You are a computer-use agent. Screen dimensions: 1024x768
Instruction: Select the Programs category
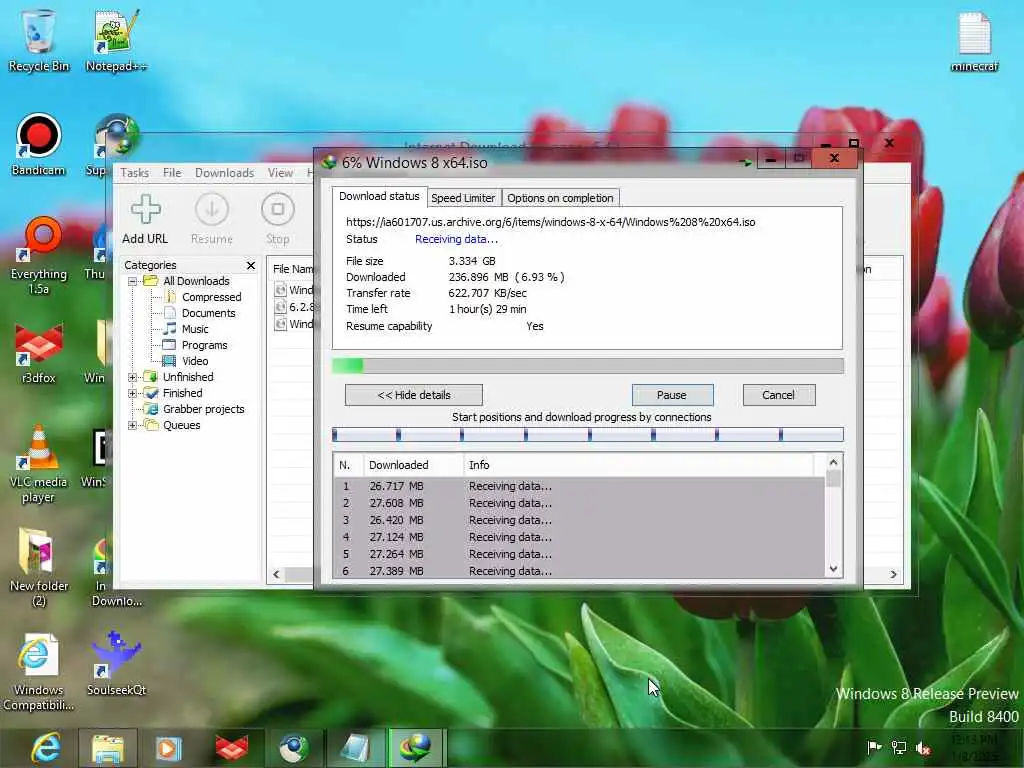pos(204,345)
